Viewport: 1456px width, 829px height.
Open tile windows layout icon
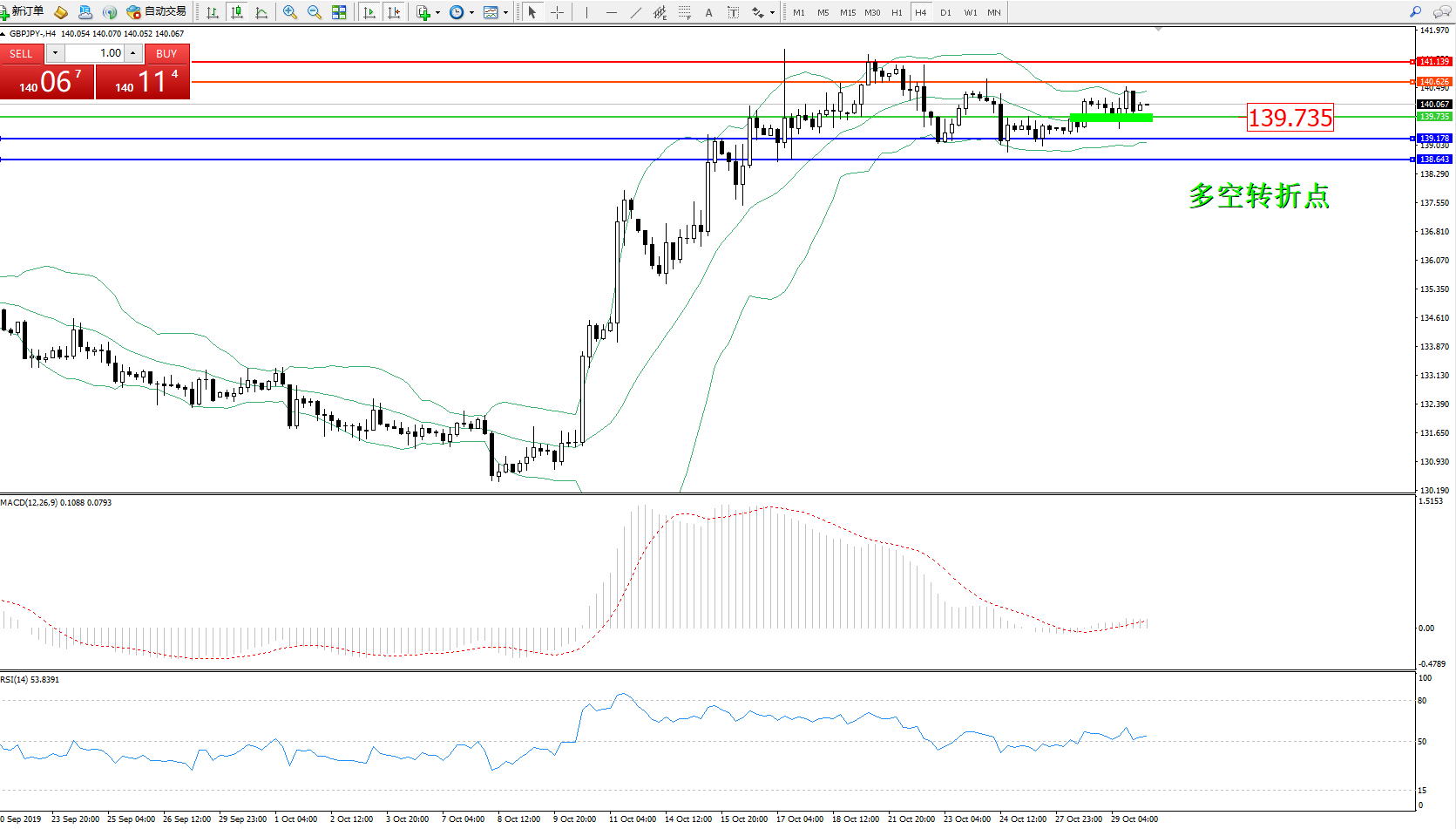coord(339,12)
